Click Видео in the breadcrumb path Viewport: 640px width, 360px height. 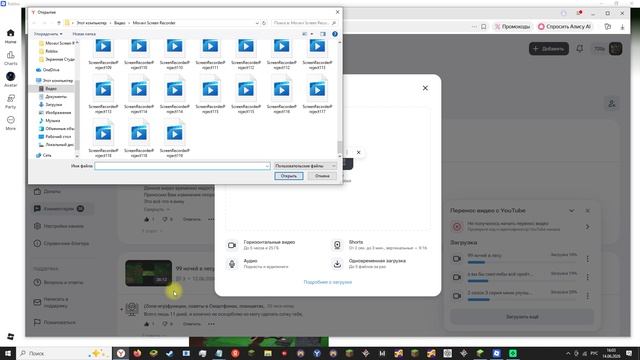click(x=120, y=23)
